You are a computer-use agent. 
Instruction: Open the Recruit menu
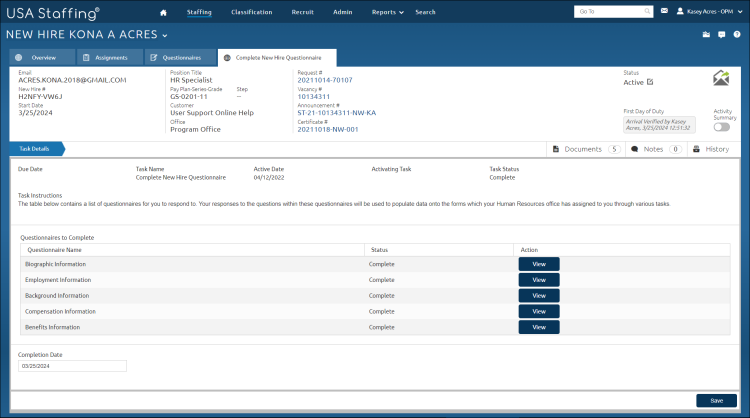pyautogui.click(x=303, y=12)
